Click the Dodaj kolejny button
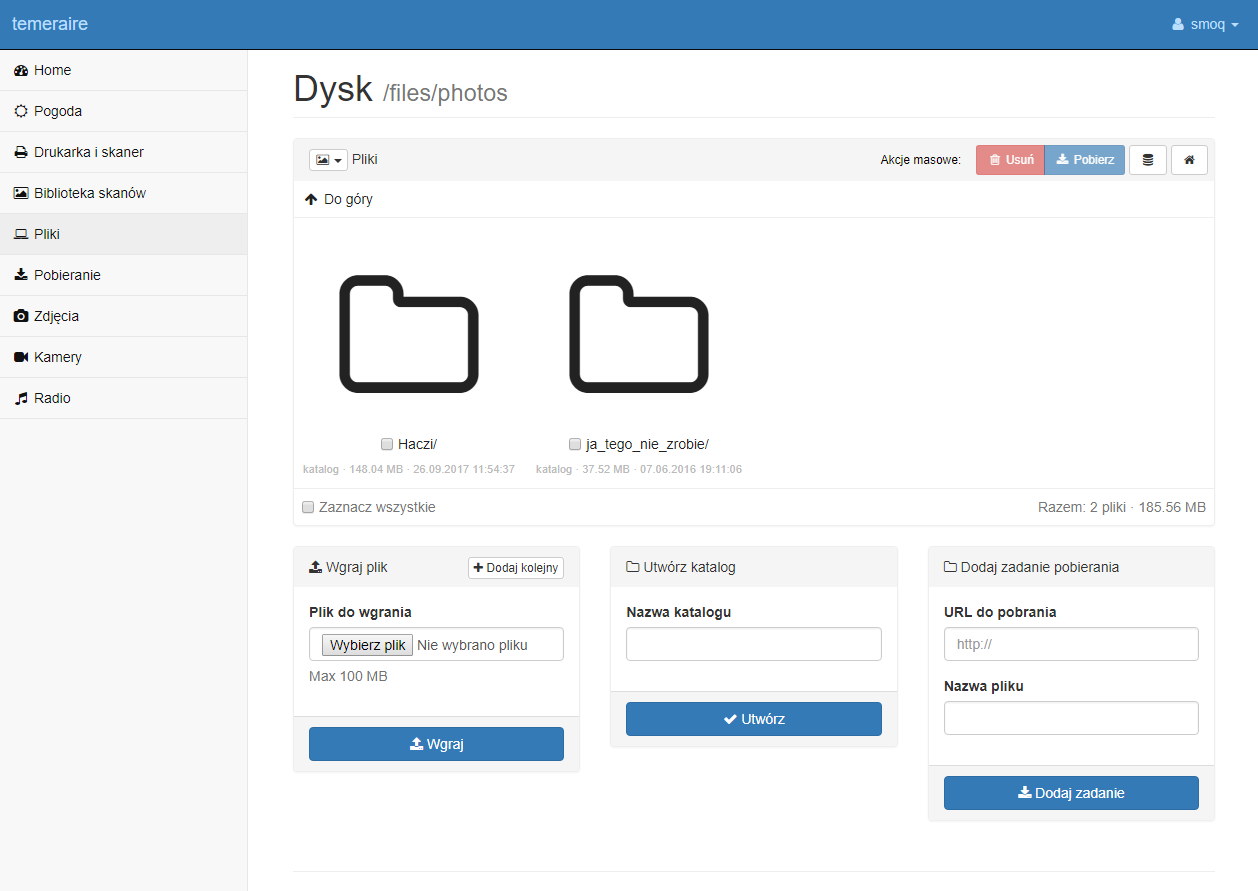 click(x=515, y=568)
